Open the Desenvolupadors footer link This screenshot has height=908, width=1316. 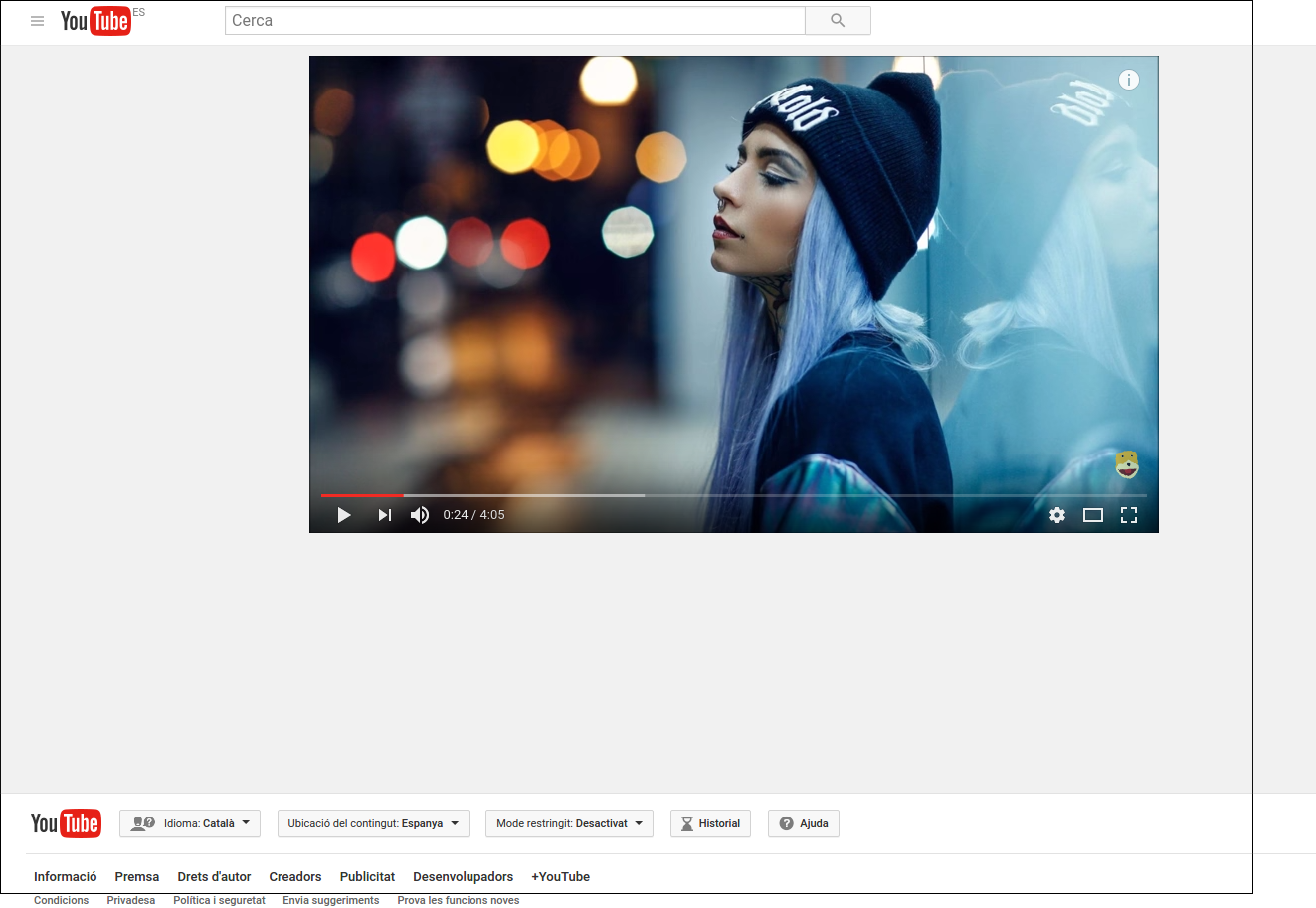point(464,877)
